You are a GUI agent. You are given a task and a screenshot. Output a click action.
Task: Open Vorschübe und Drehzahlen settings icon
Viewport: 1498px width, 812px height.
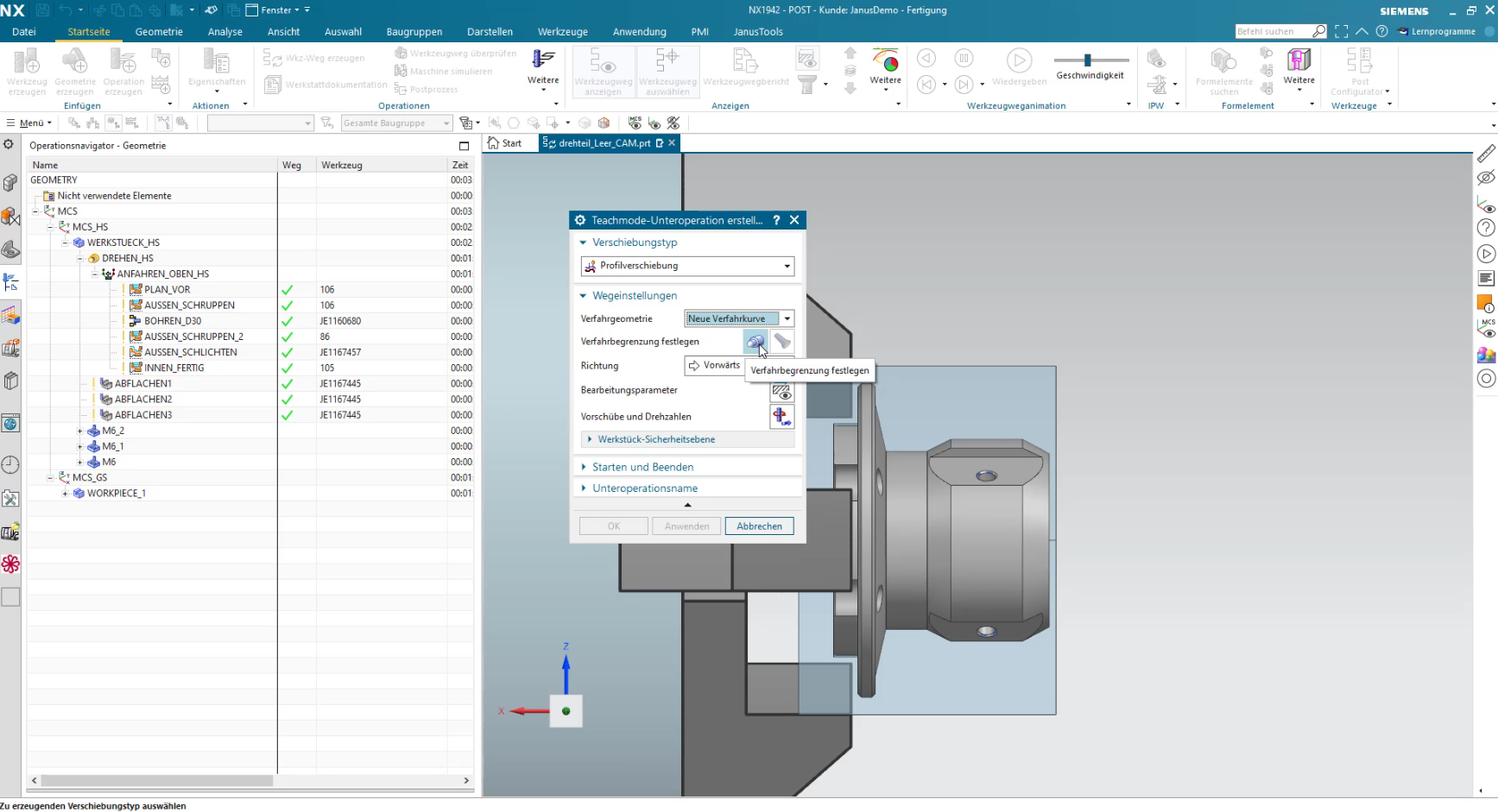781,417
